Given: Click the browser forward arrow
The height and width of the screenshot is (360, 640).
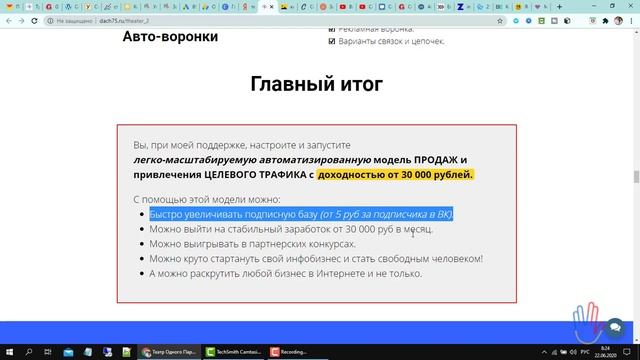Looking at the screenshot, I should 21,21.
